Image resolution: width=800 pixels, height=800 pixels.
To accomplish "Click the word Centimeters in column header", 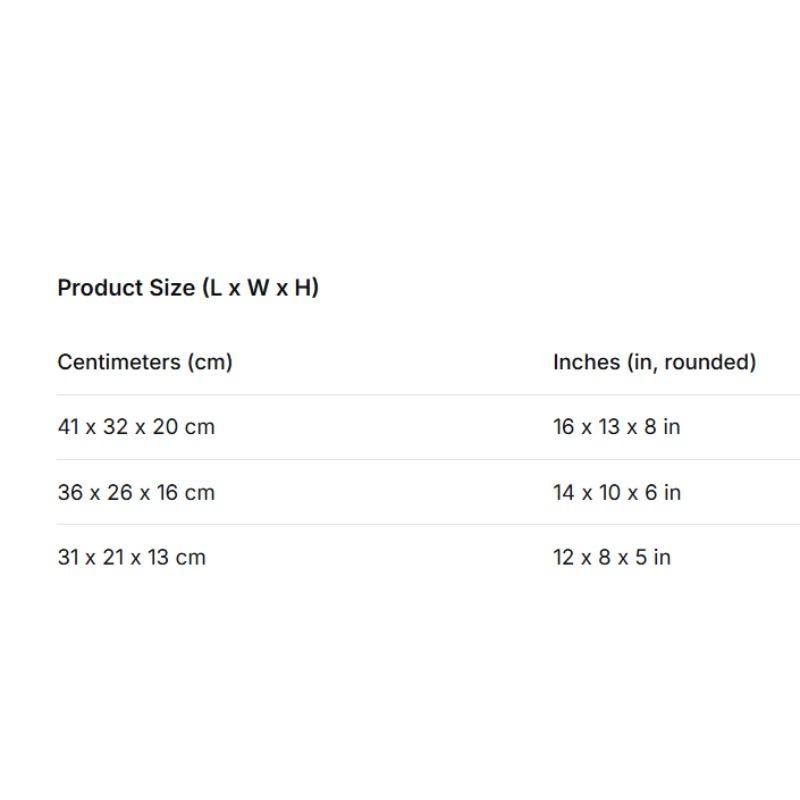I will [x=119, y=362].
